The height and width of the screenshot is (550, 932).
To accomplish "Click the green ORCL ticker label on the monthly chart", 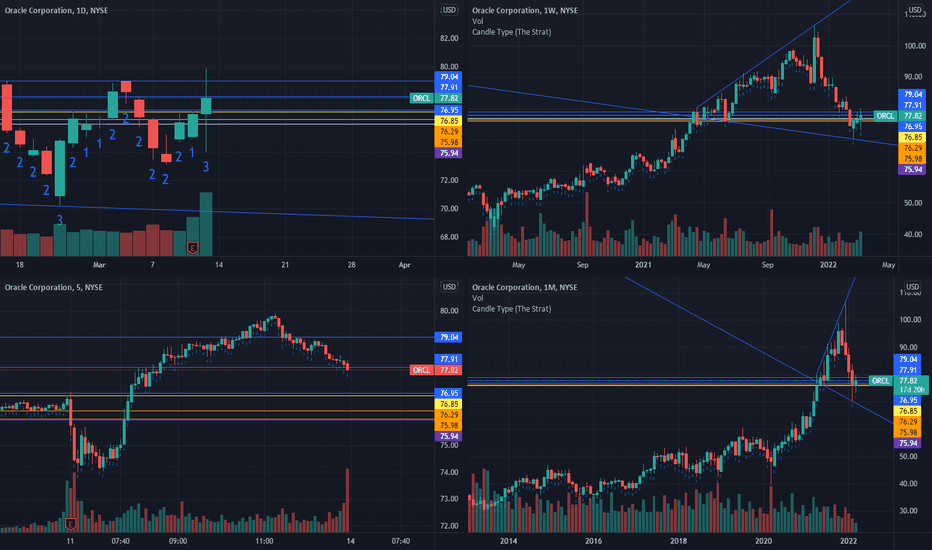I will pyautogui.click(x=880, y=381).
